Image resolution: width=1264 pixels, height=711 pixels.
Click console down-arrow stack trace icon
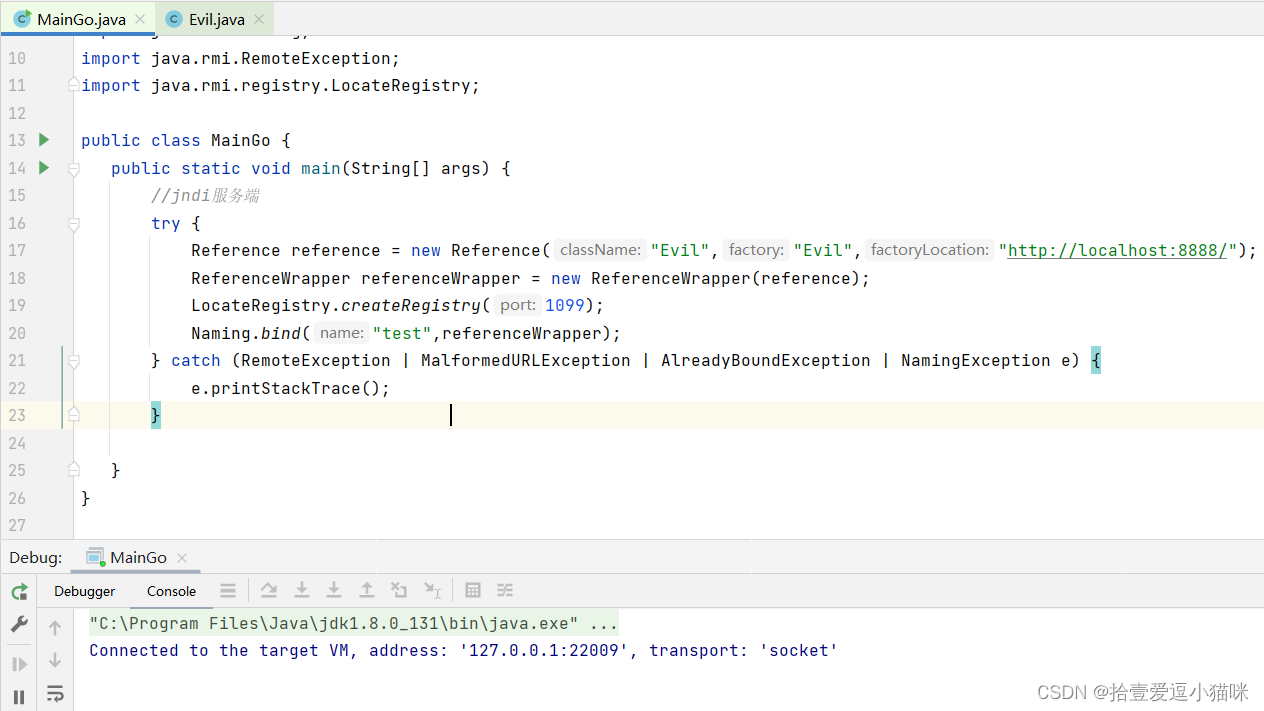click(55, 660)
